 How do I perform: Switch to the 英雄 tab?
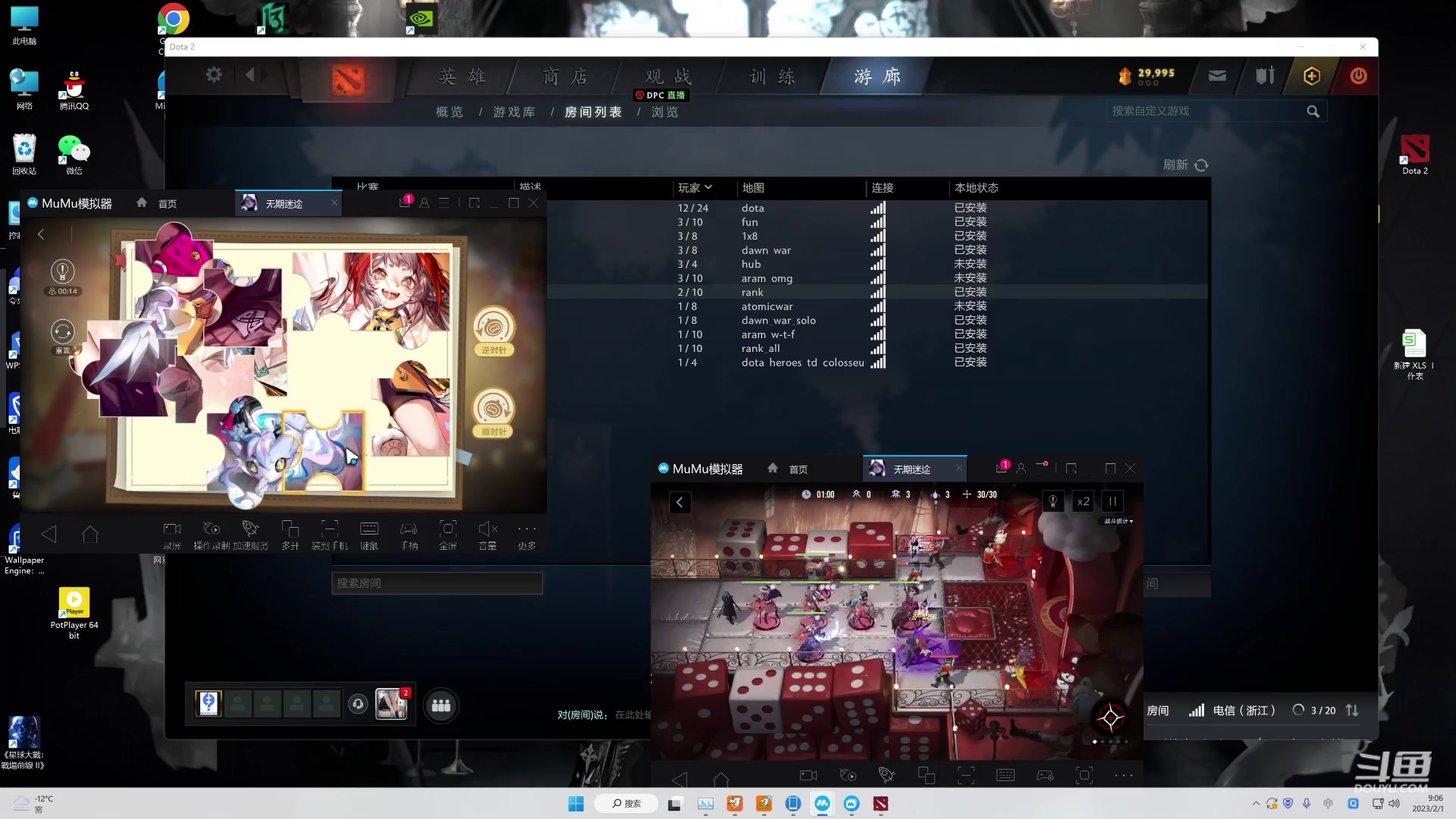pyautogui.click(x=462, y=77)
